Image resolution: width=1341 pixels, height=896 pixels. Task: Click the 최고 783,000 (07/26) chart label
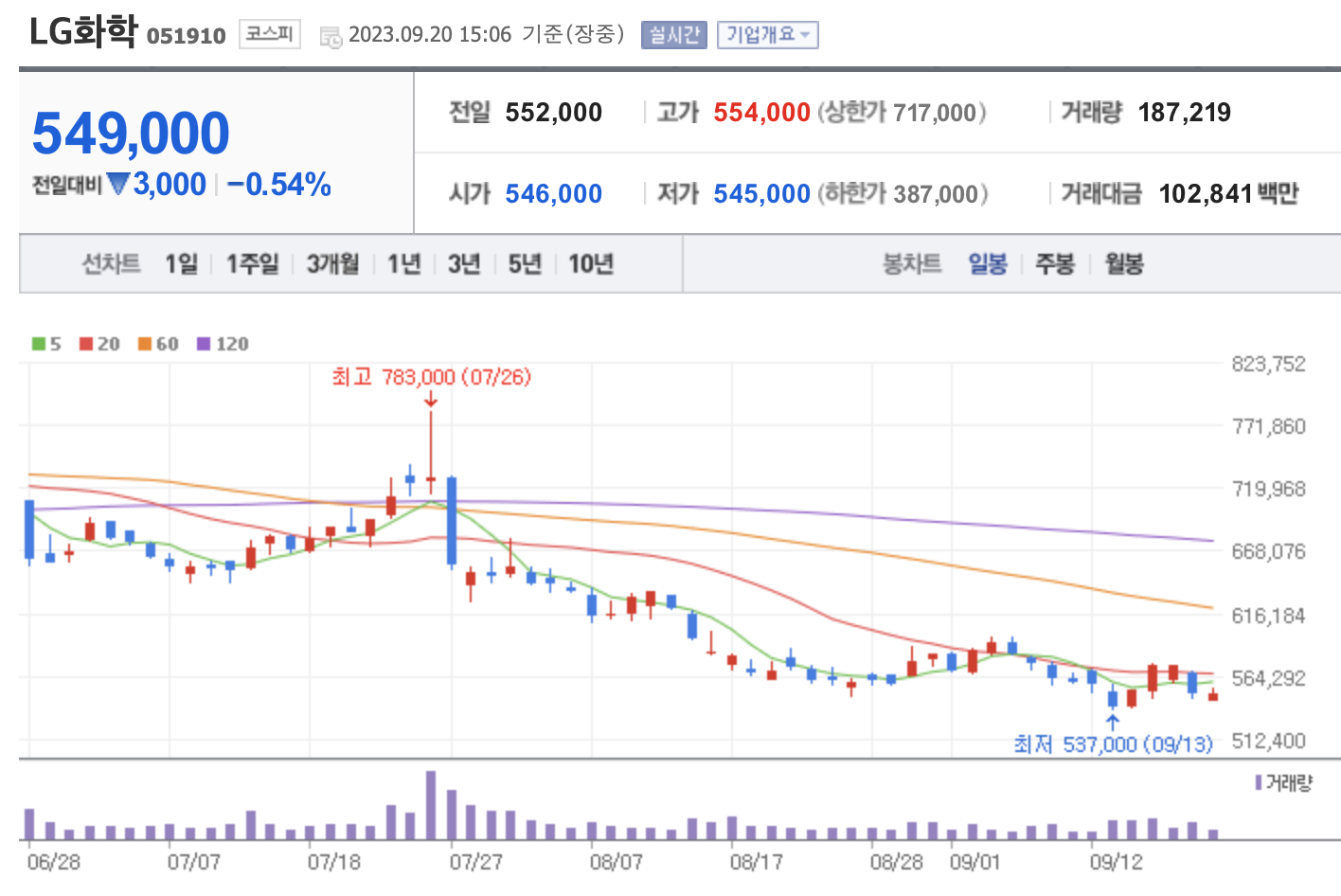point(432,377)
